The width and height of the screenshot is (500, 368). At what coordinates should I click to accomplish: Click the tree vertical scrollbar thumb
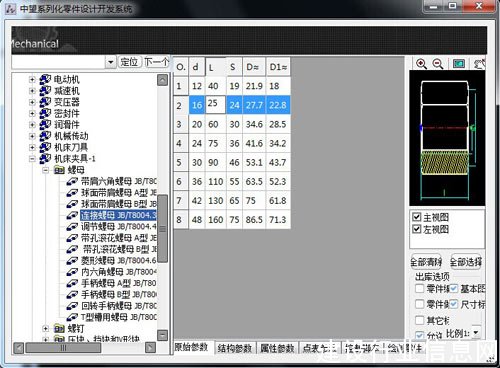point(162,229)
